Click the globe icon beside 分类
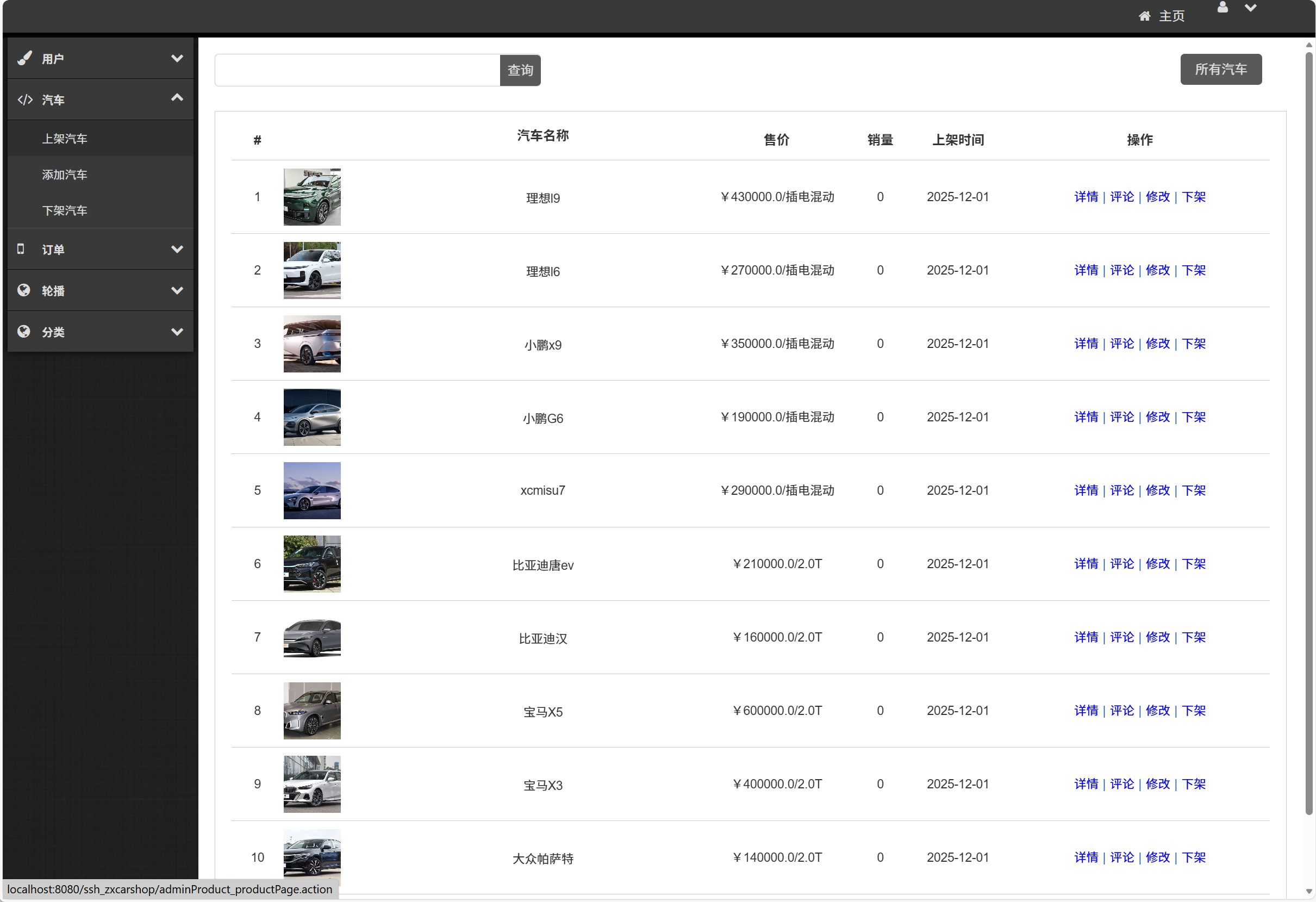The height and width of the screenshot is (902, 1316). coord(23,331)
